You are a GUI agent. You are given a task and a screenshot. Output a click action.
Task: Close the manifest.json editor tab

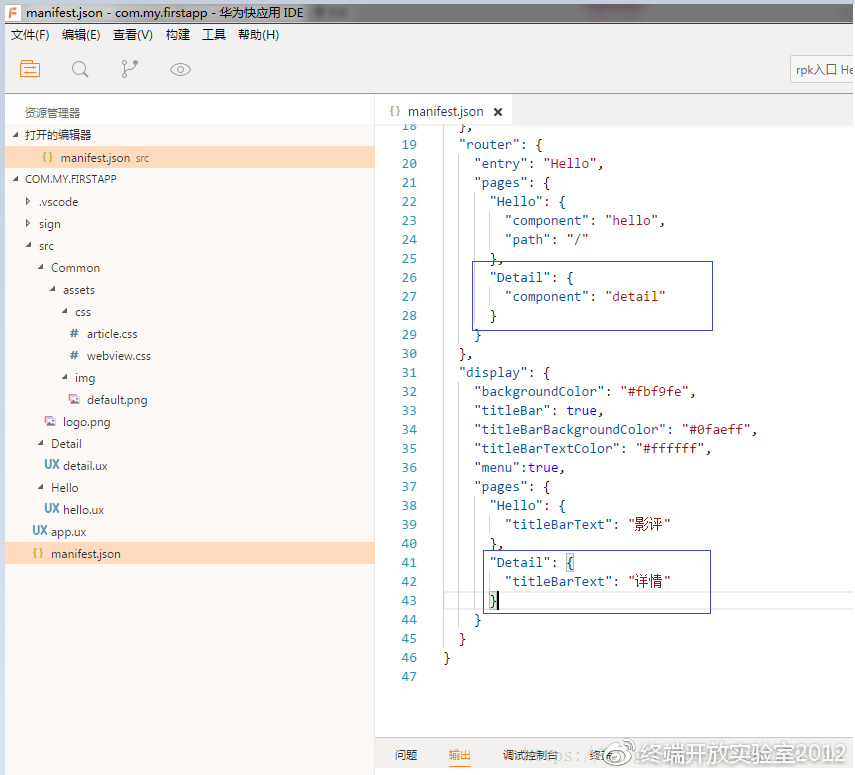tap(498, 112)
